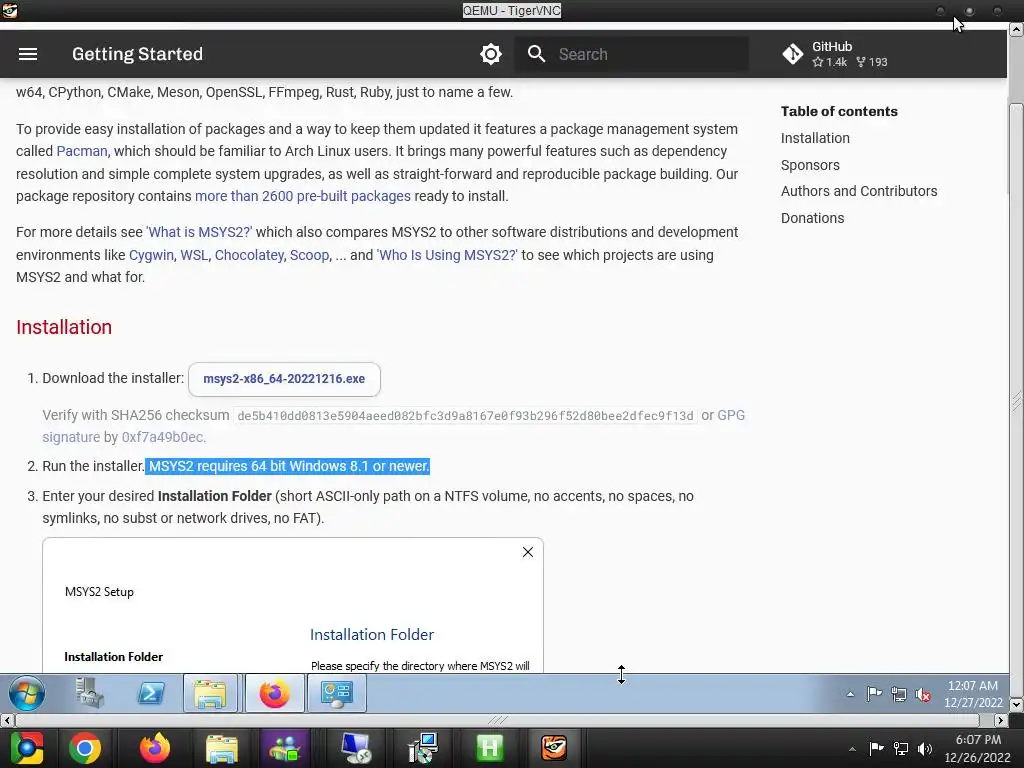Click the right arrow of horizontal scrollbar
The height and width of the screenshot is (768, 1024).
click(1001, 720)
